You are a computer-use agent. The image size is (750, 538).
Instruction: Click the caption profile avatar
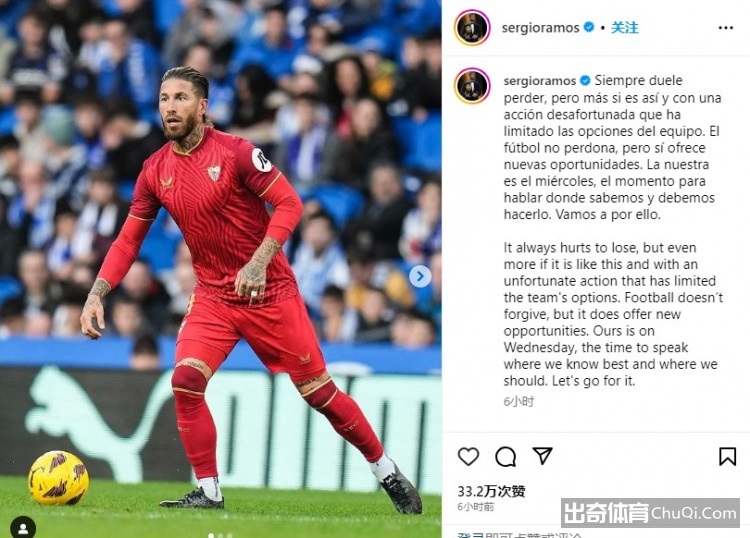tap(472, 86)
